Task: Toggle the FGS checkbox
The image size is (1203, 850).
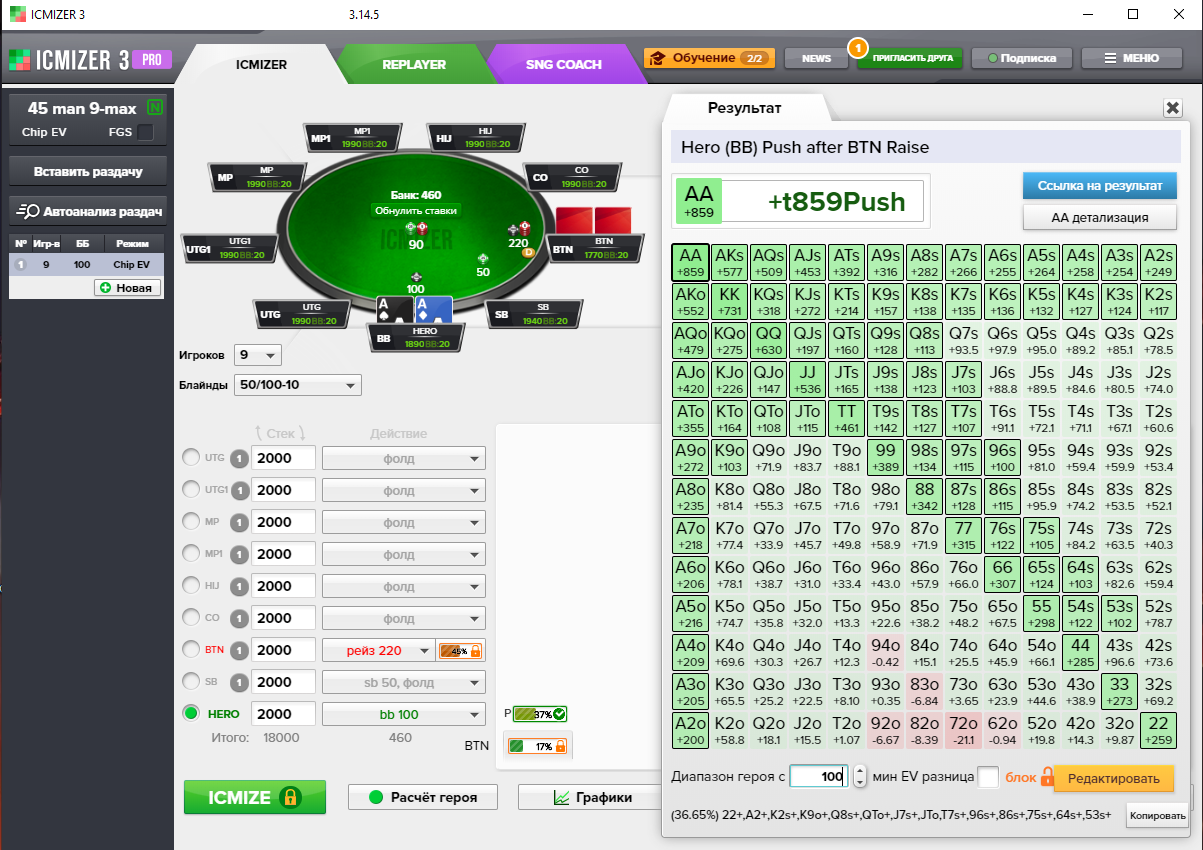Action: (145, 132)
